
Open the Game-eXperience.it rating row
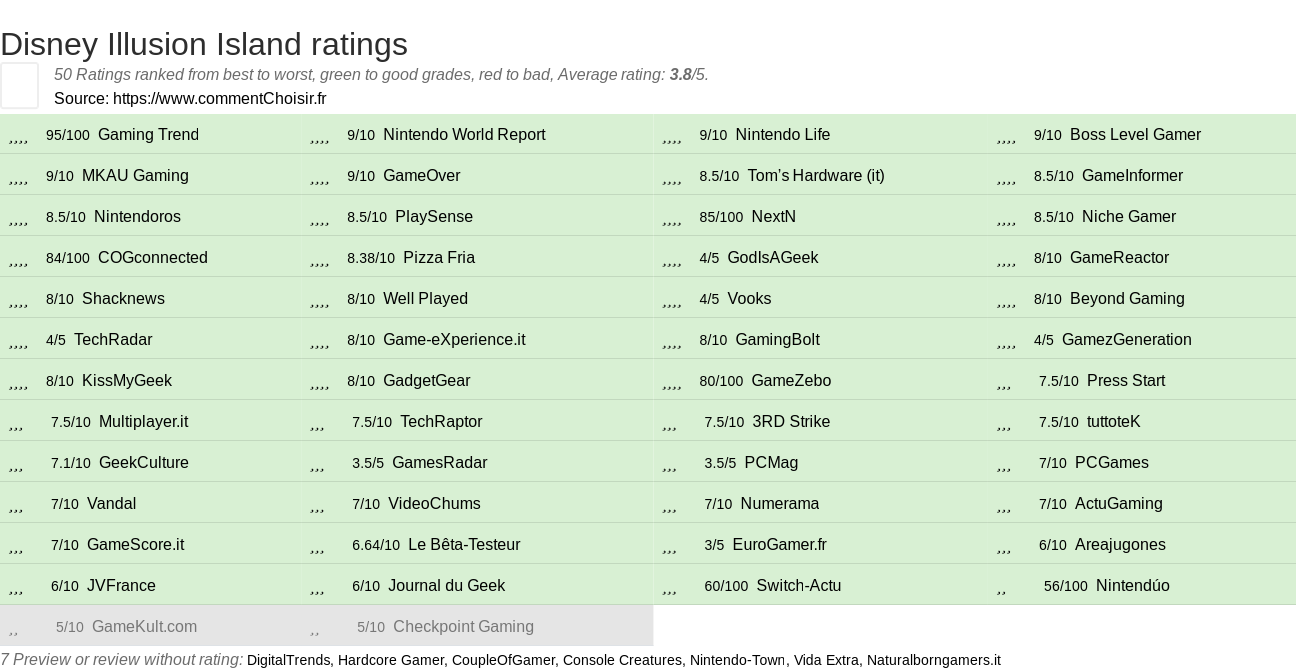coord(454,340)
